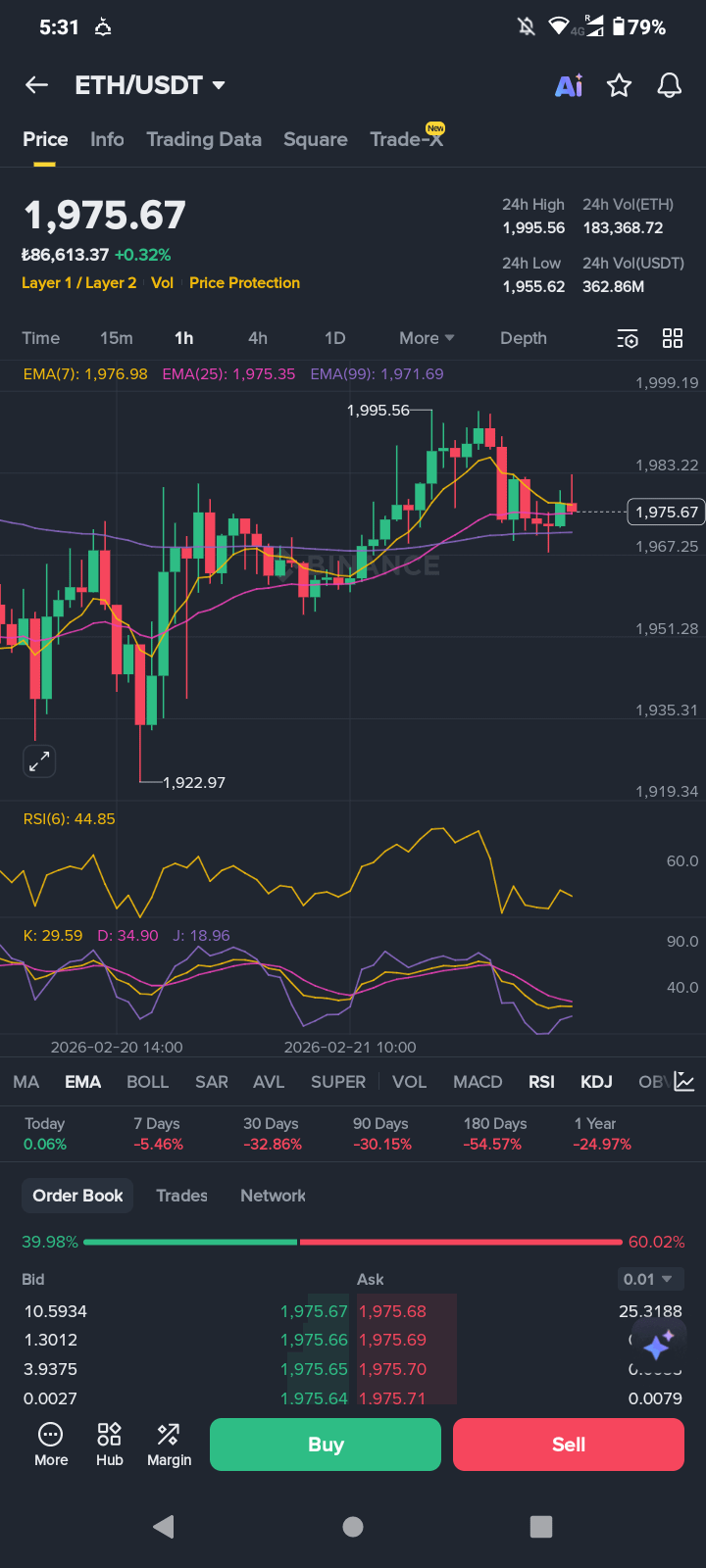706x1568 pixels.
Task: Open indicator settings chart icon
Action: click(684, 1082)
